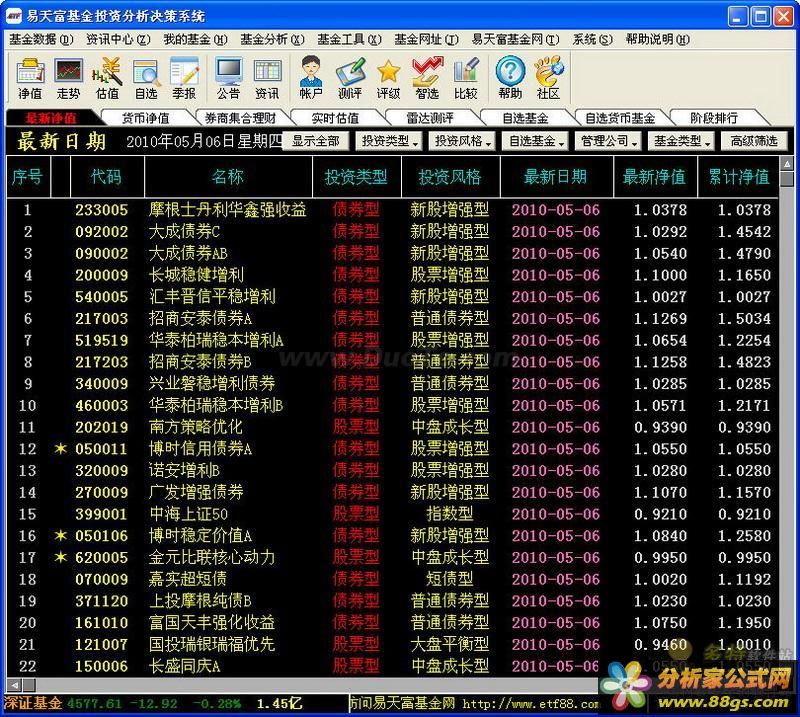Viewport: 800px width, 717px height.
Task: Click the 深证基金 status bar label
Action: coord(33,704)
